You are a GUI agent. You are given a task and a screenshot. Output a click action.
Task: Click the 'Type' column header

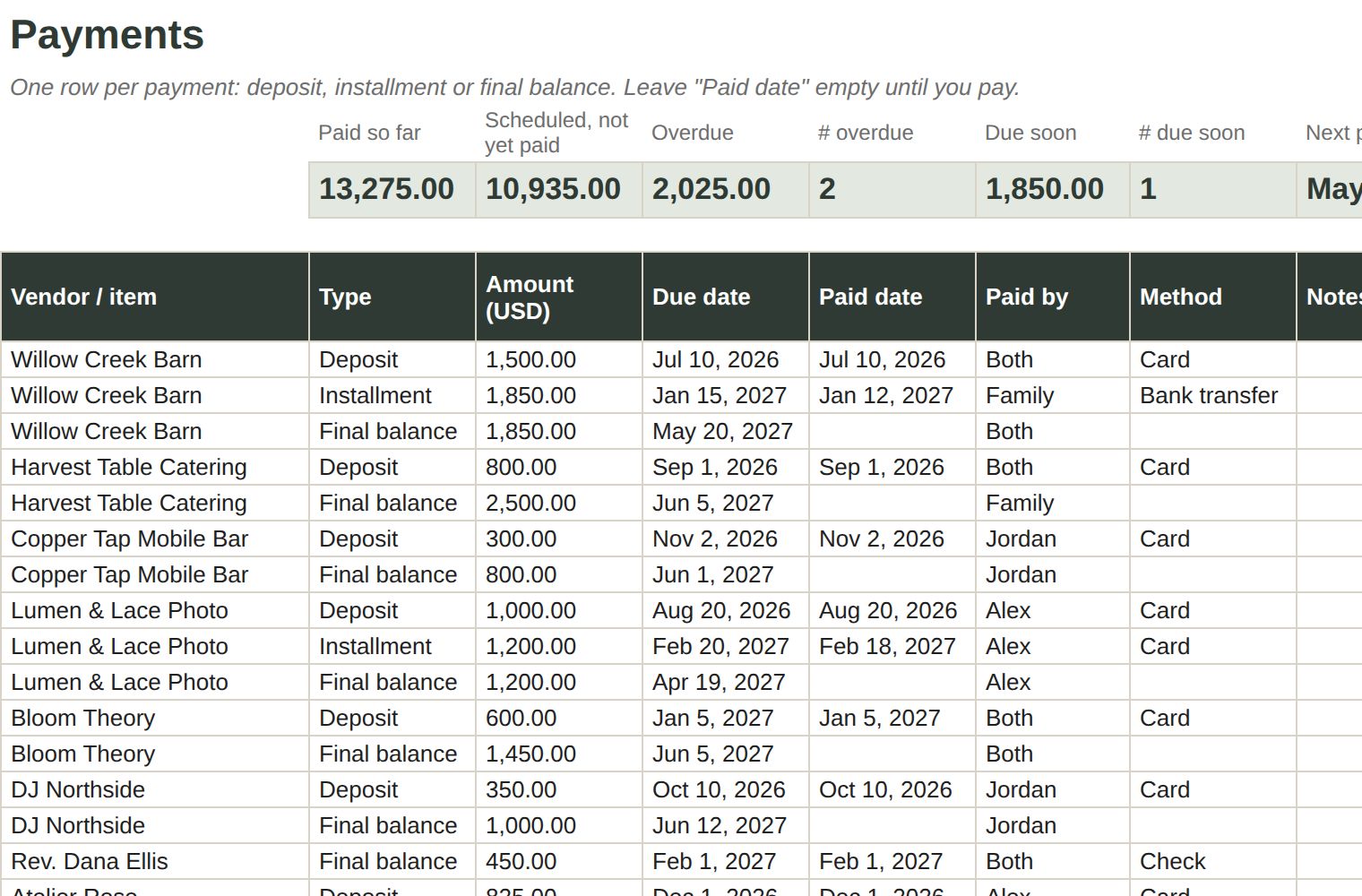pos(392,297)
